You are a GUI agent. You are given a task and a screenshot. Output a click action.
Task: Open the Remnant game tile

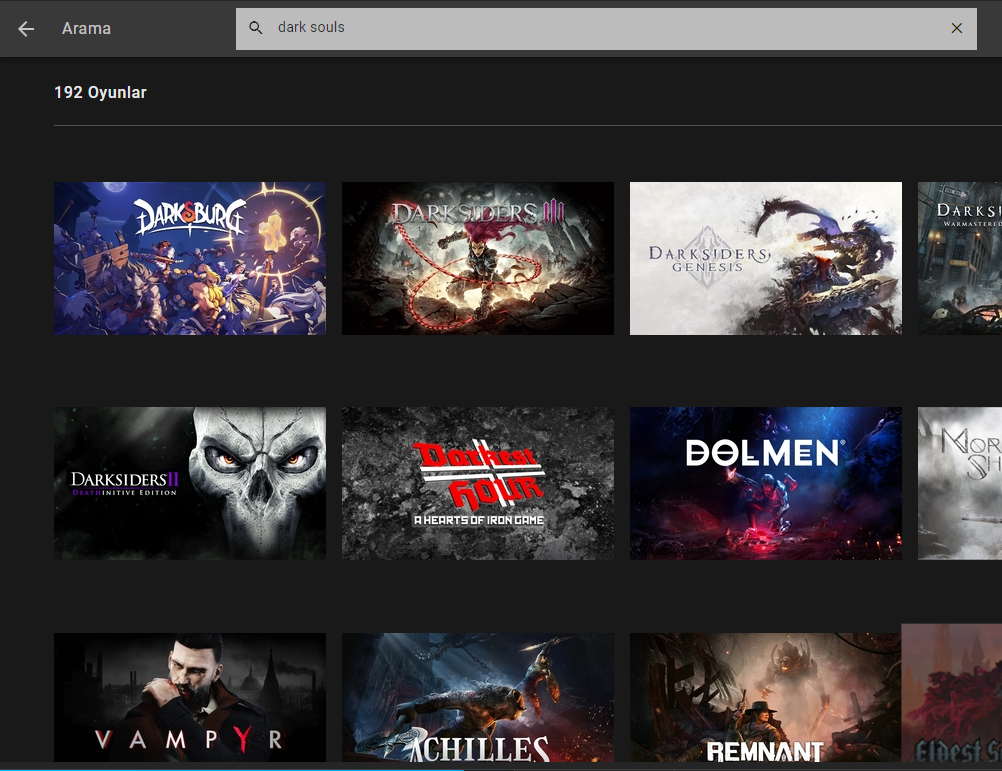click(765, 698)
